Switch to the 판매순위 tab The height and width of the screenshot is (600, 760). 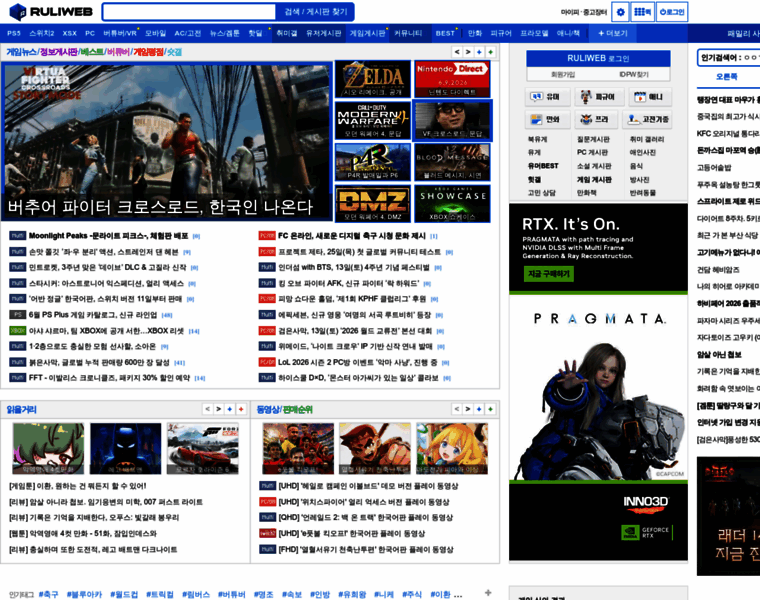coord(298,410)
